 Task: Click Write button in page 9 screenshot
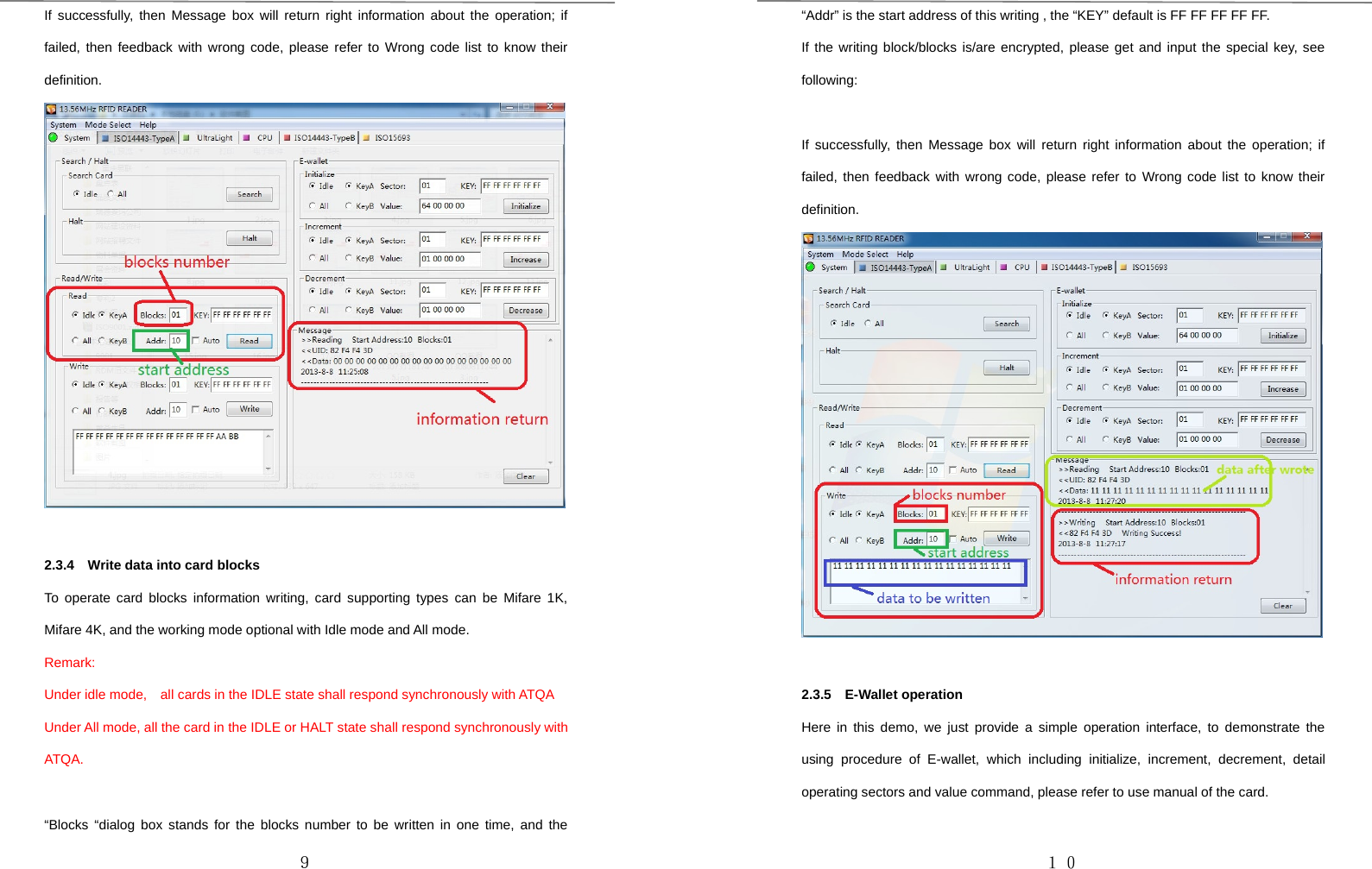[250, 409]
